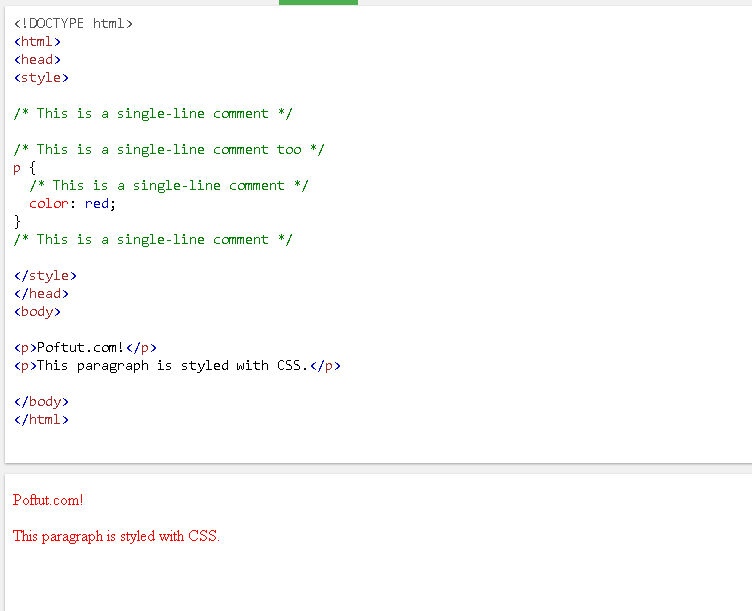This screenshot has width=752, height=611.
Task: Click the <p>Poftut.com!</p> code line
Action: click(85, 348)
